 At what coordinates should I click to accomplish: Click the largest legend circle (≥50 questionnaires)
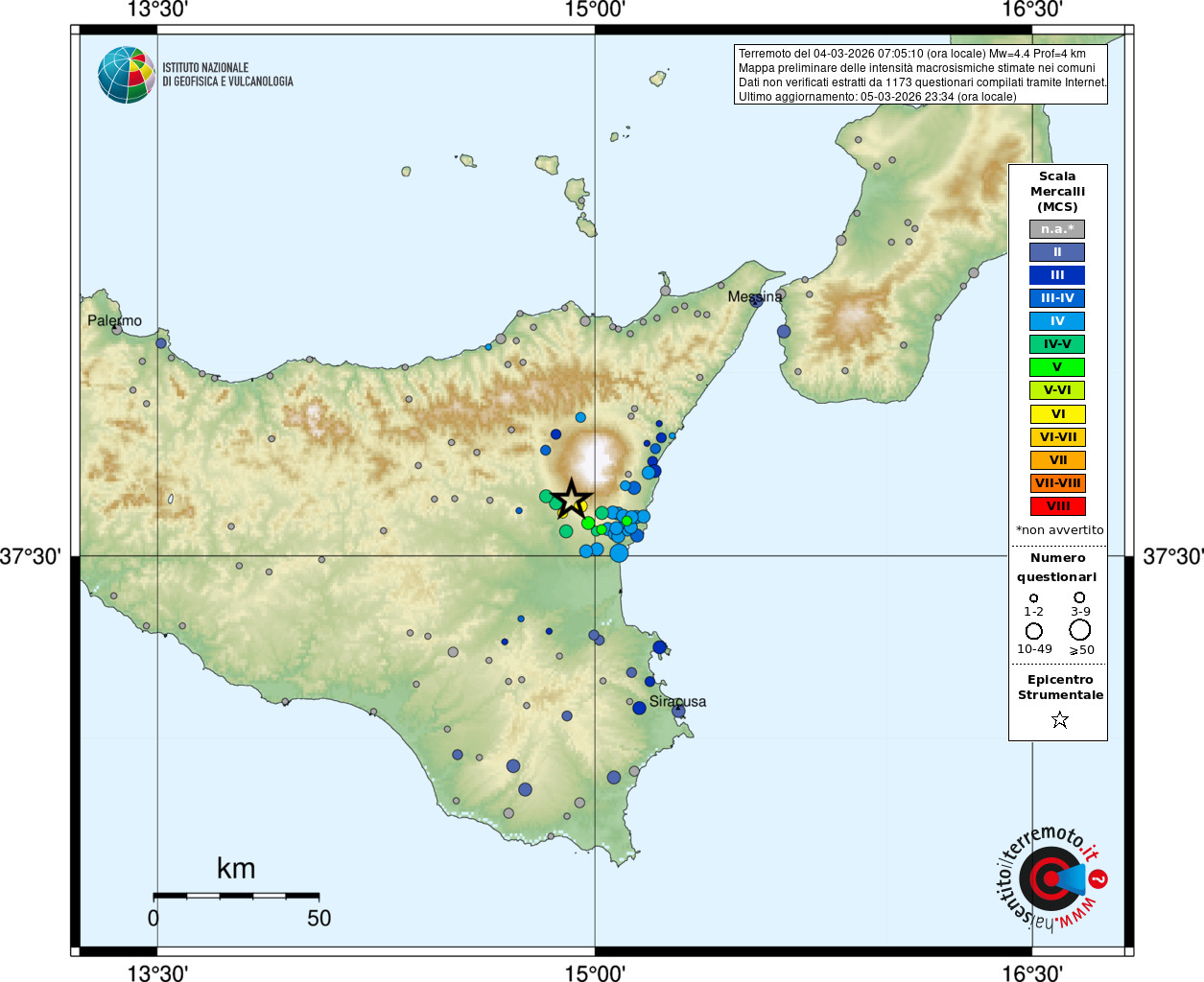1080,630
